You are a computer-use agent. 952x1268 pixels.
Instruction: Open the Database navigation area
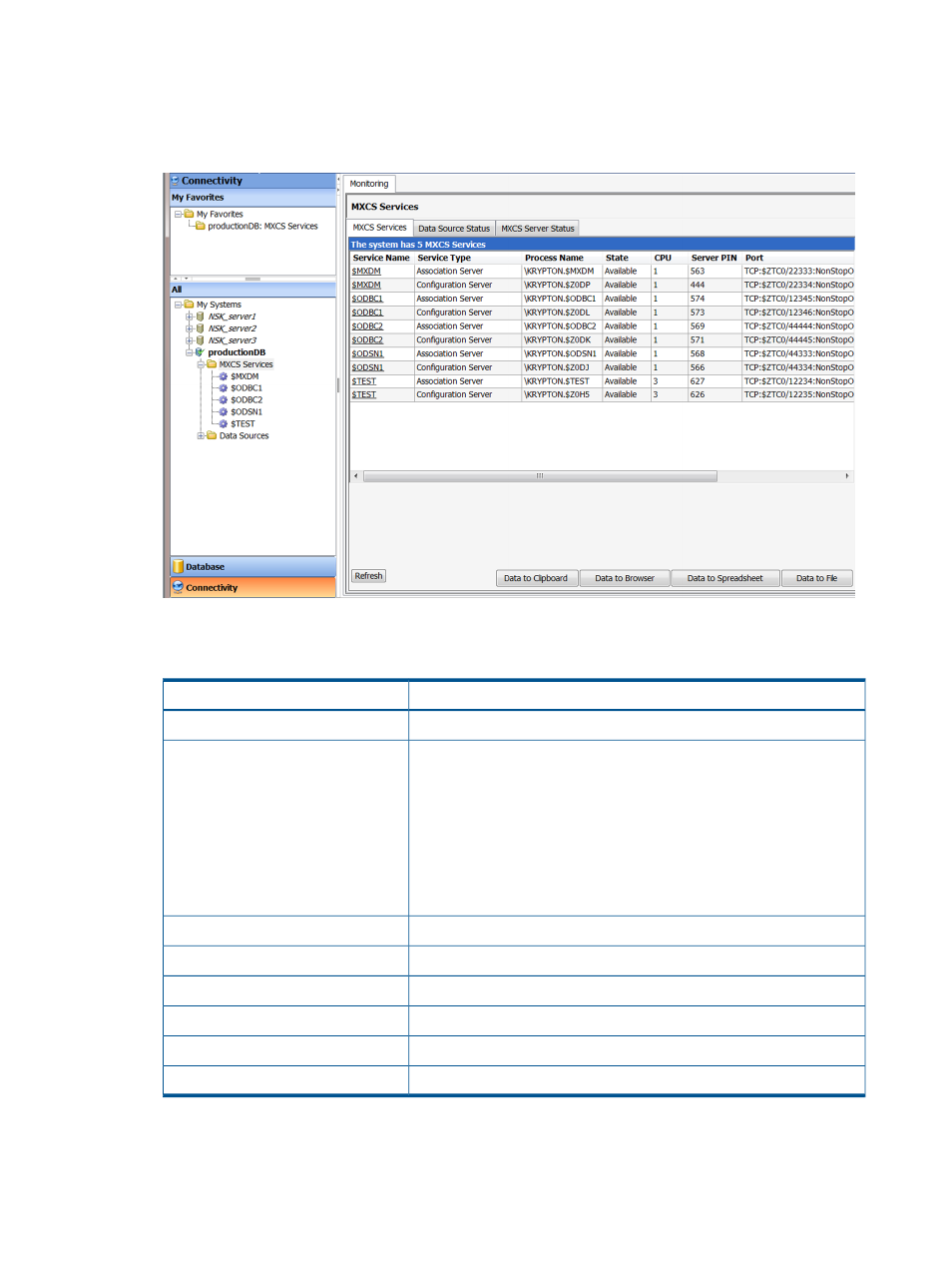coord(253,566)
